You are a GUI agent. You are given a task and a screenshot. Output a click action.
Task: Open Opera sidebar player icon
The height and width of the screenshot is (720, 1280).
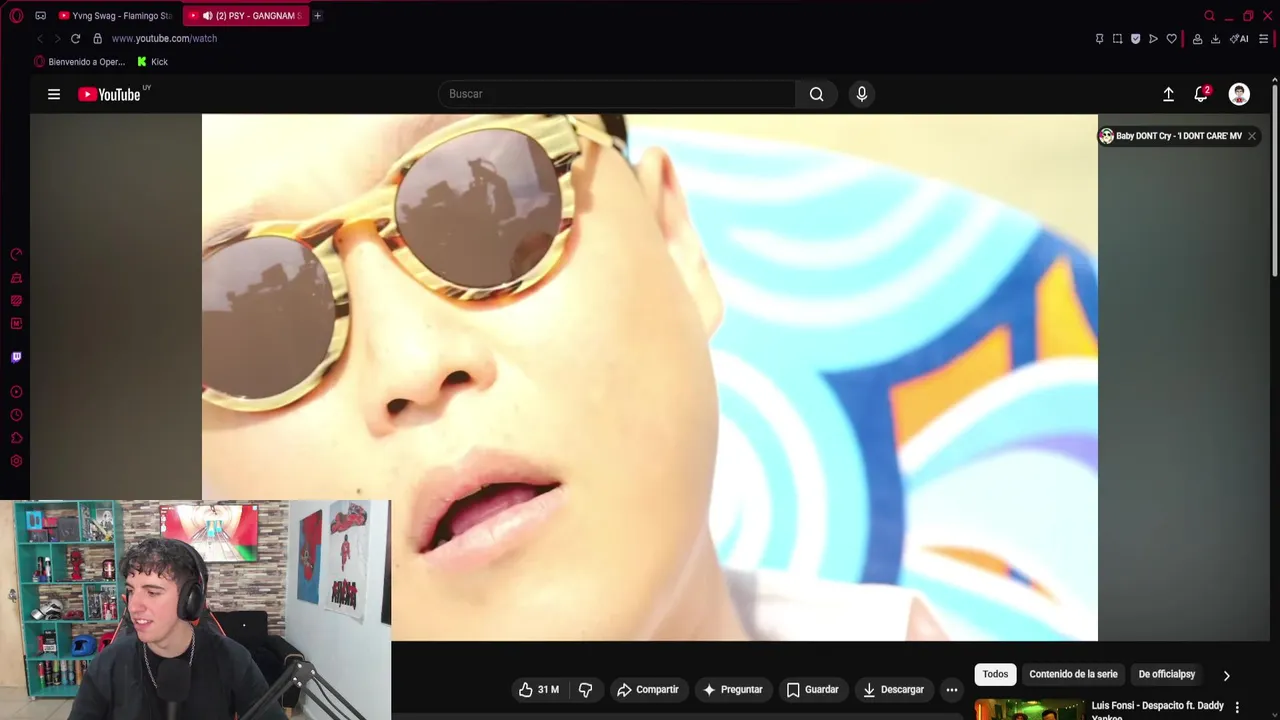(x=16, y=392)
